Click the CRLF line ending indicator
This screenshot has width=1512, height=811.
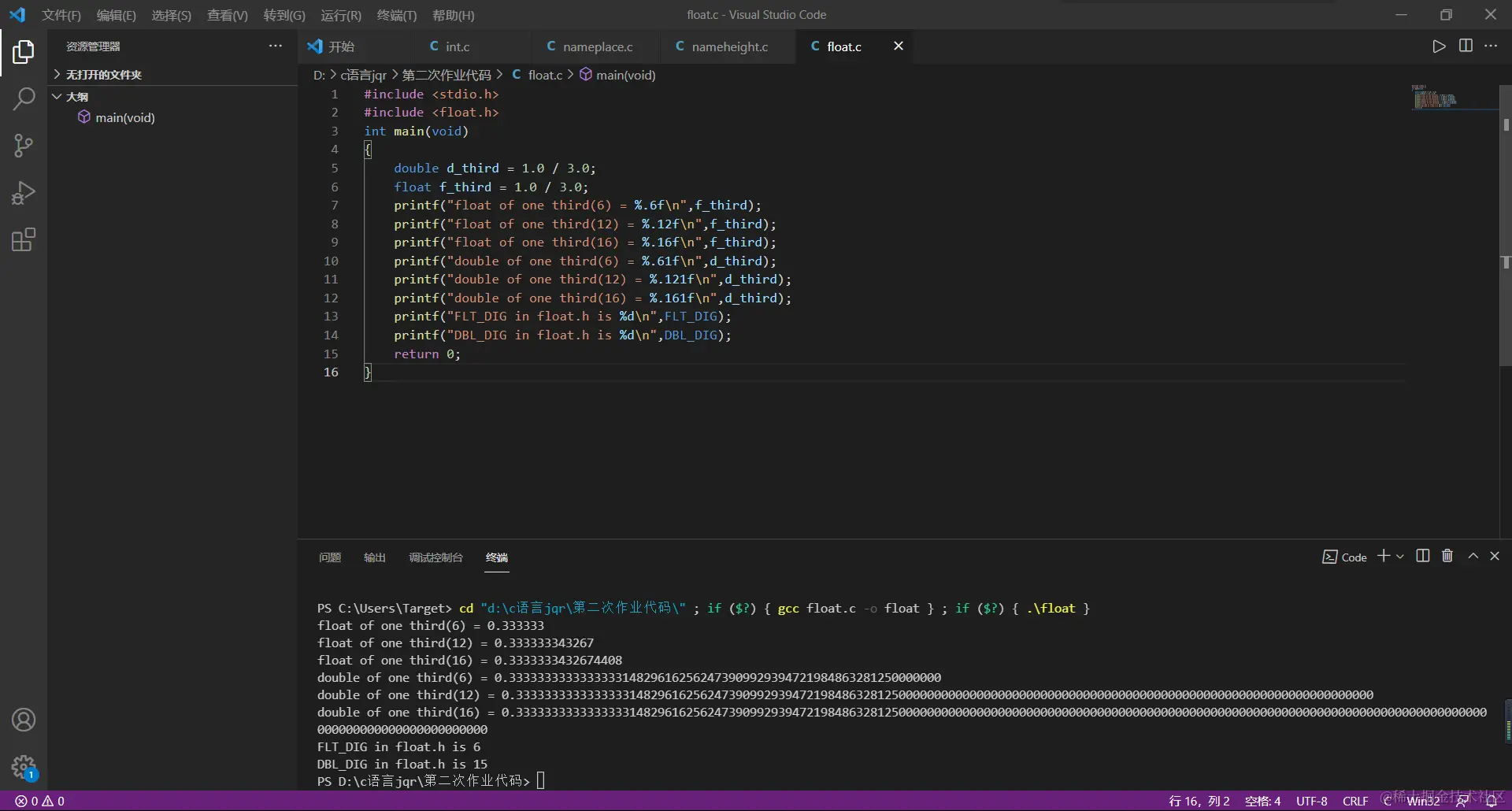(1354, 801)
